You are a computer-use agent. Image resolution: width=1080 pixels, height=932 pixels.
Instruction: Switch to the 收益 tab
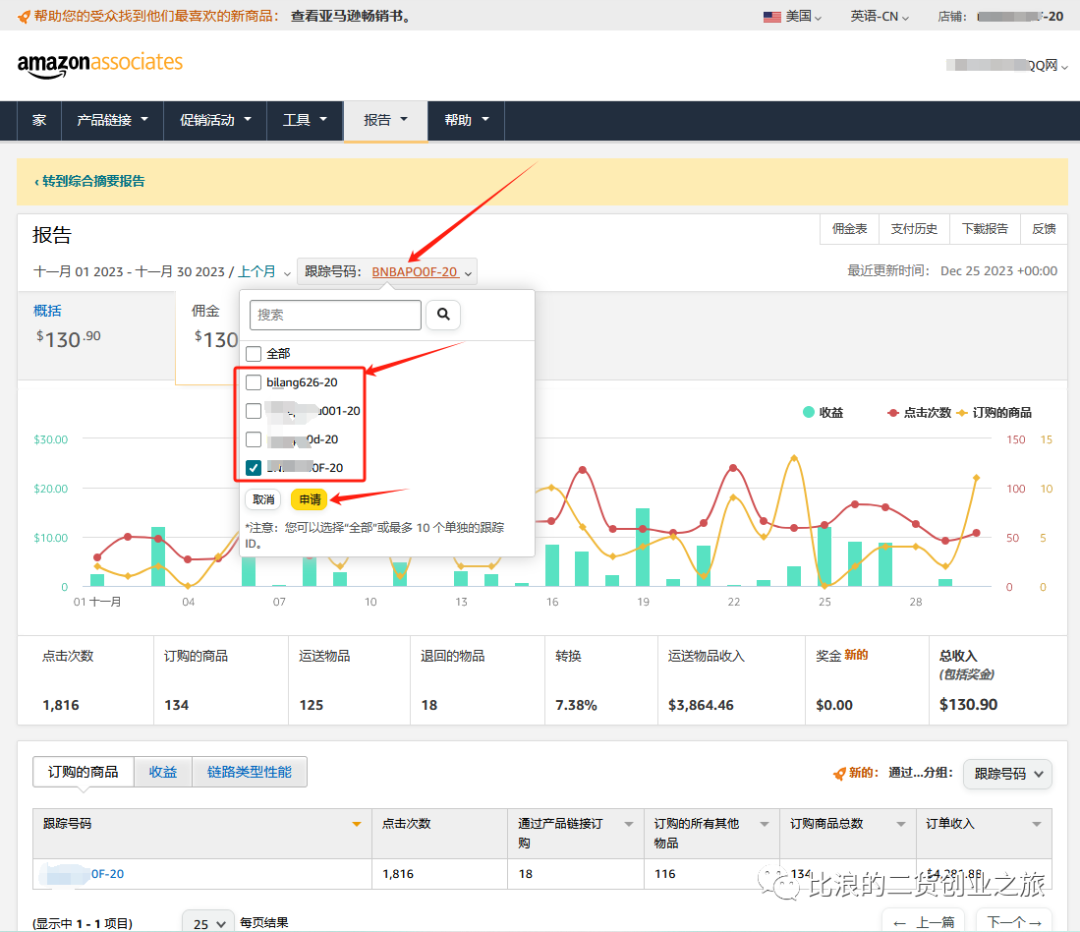click(163, 772)
